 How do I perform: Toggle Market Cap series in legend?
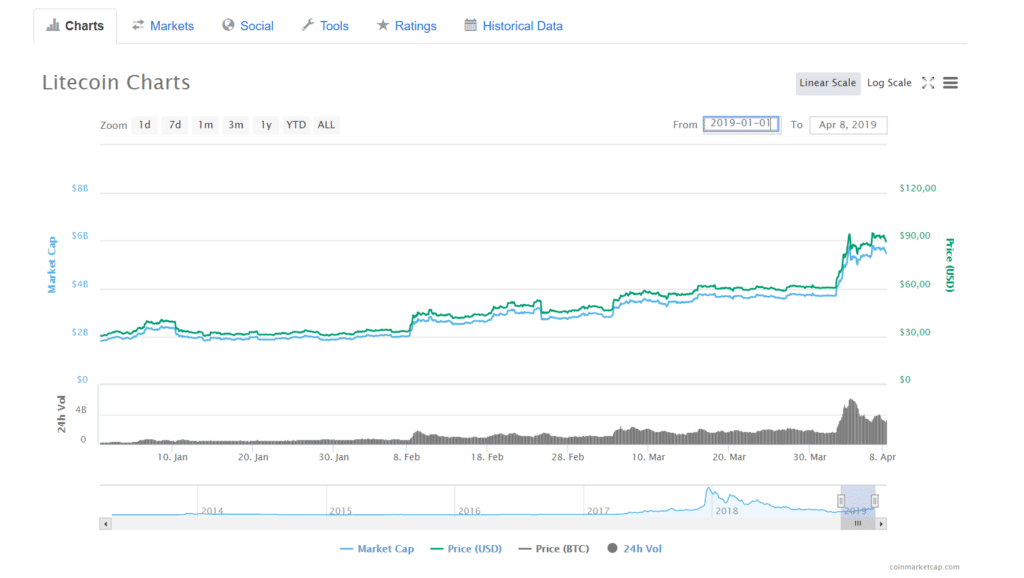coord(377,548)
